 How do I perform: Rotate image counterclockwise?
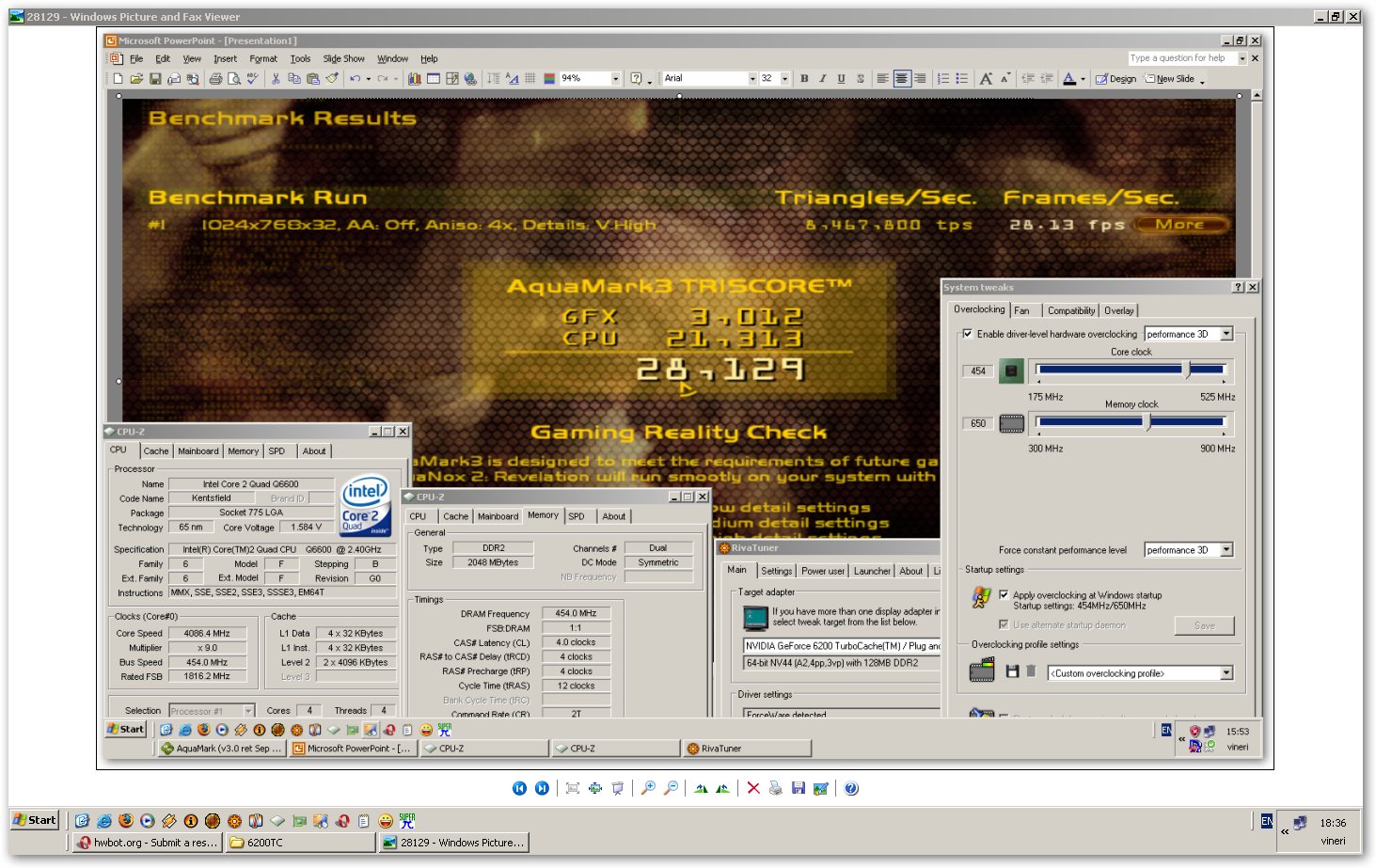pos(722,788)
